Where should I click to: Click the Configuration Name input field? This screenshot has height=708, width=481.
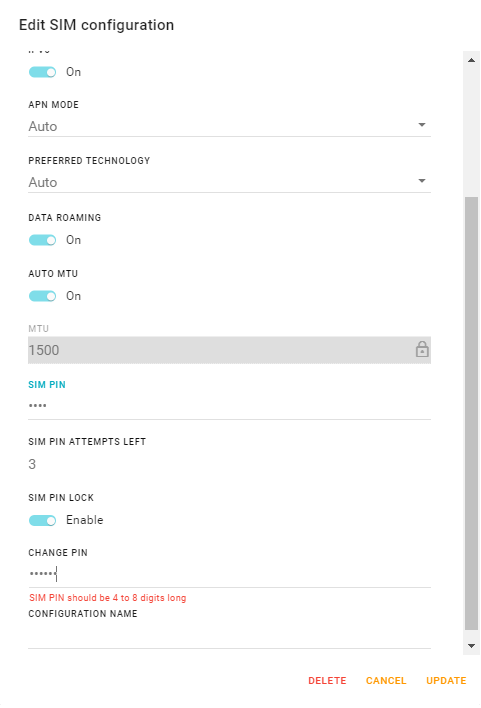229,636
